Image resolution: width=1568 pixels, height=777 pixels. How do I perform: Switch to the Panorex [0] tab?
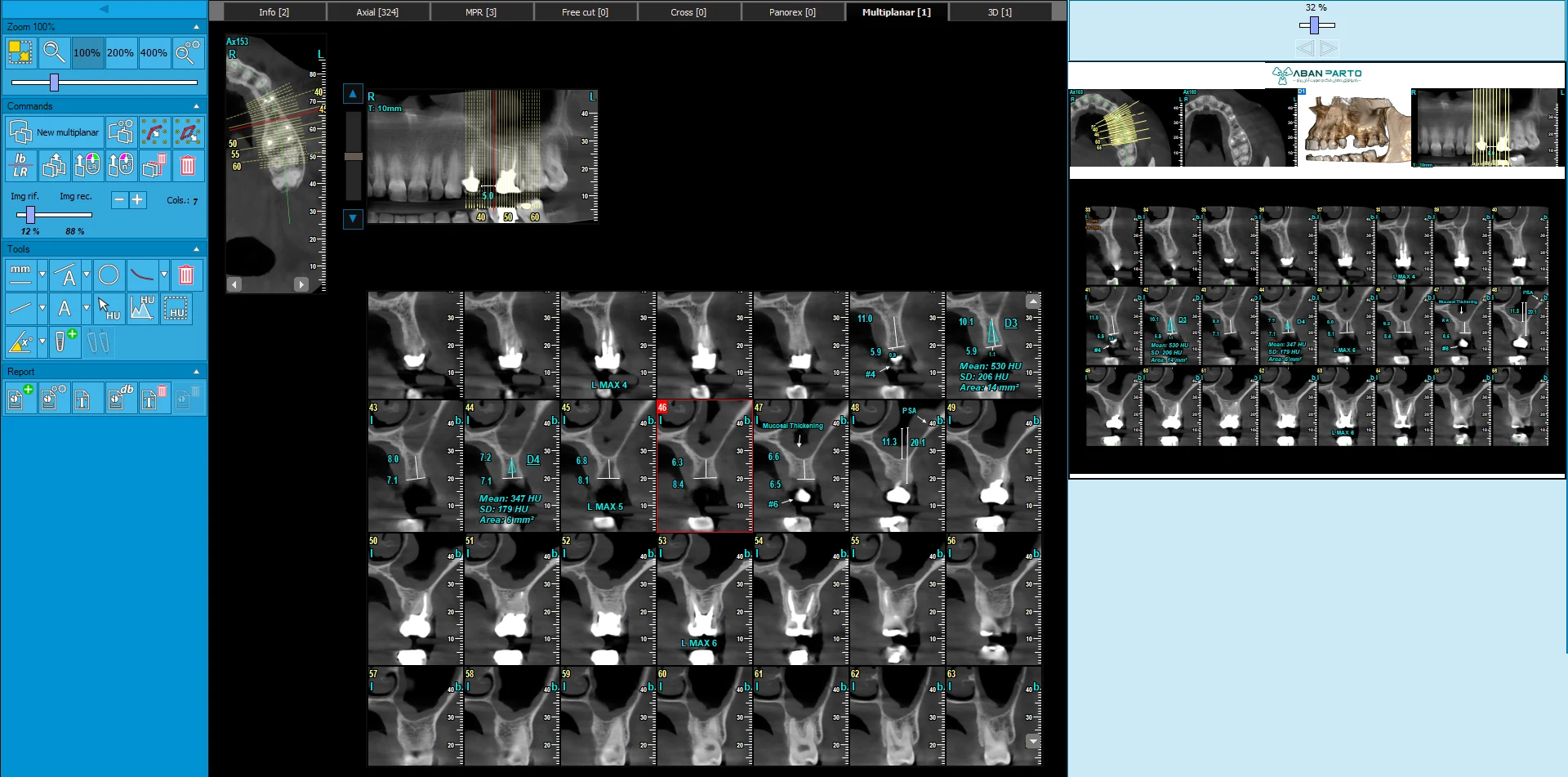tap(792, 12)
